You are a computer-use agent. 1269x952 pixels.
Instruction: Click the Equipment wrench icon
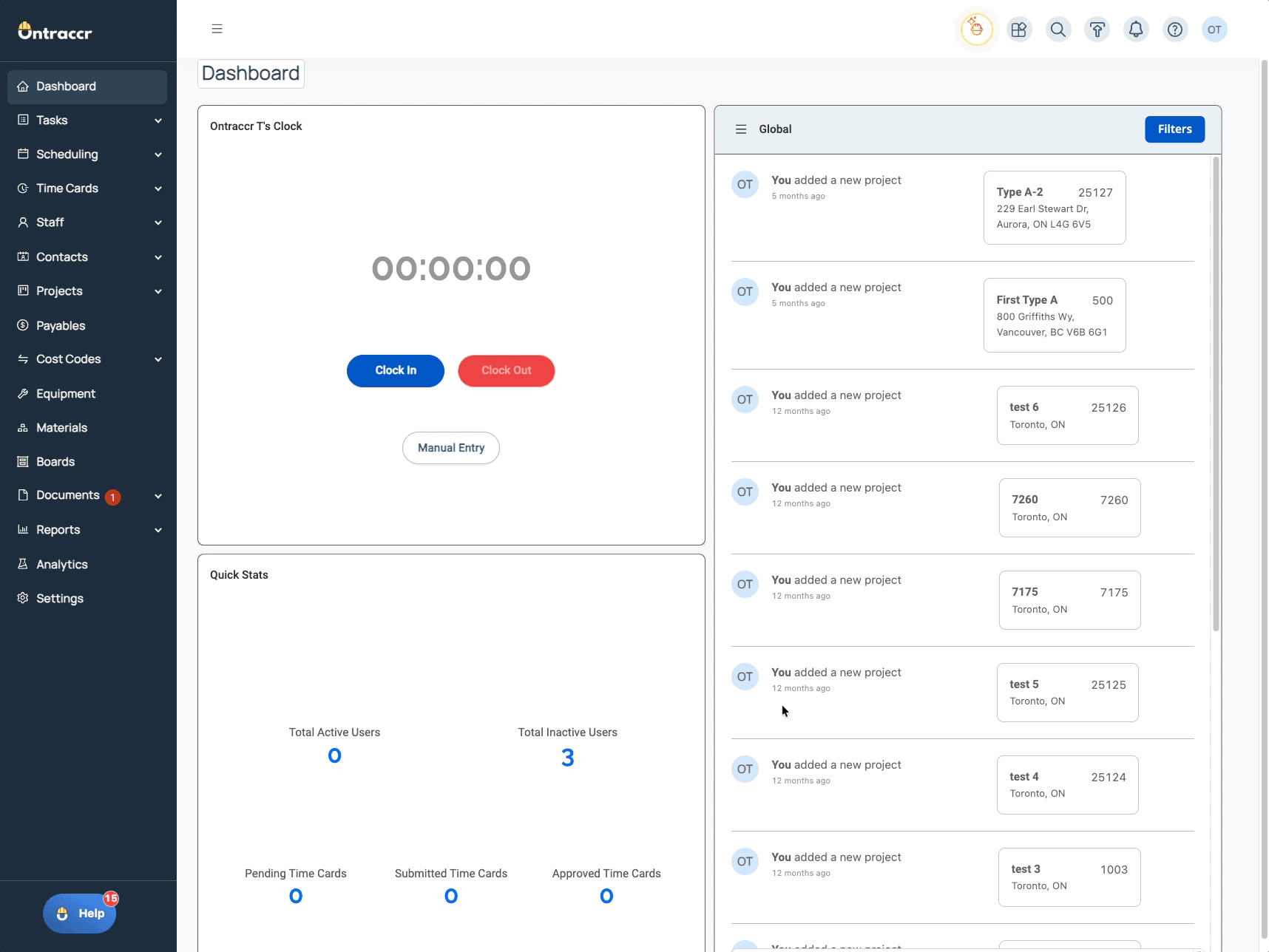click(x=23, y=394)
